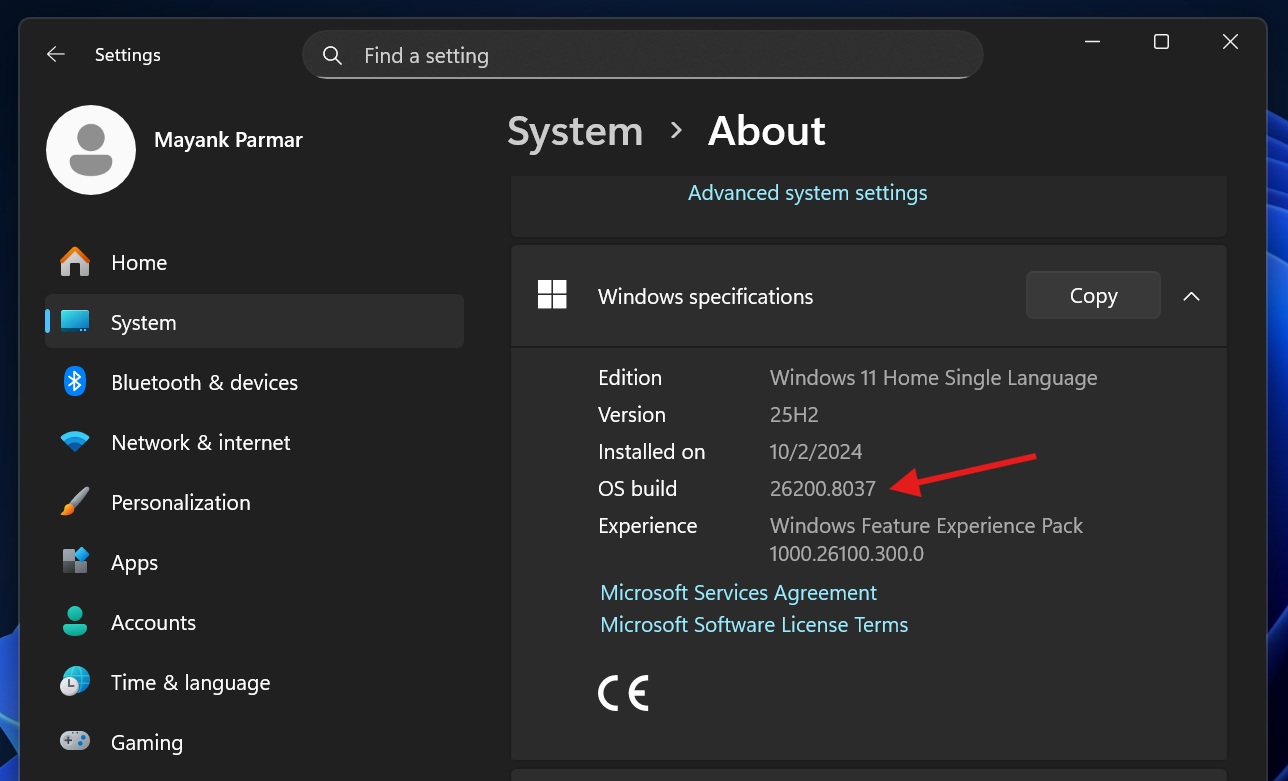Click the About breadcrumb label
The height and width of the screenshot is (781, 1288).
(766, 131)
